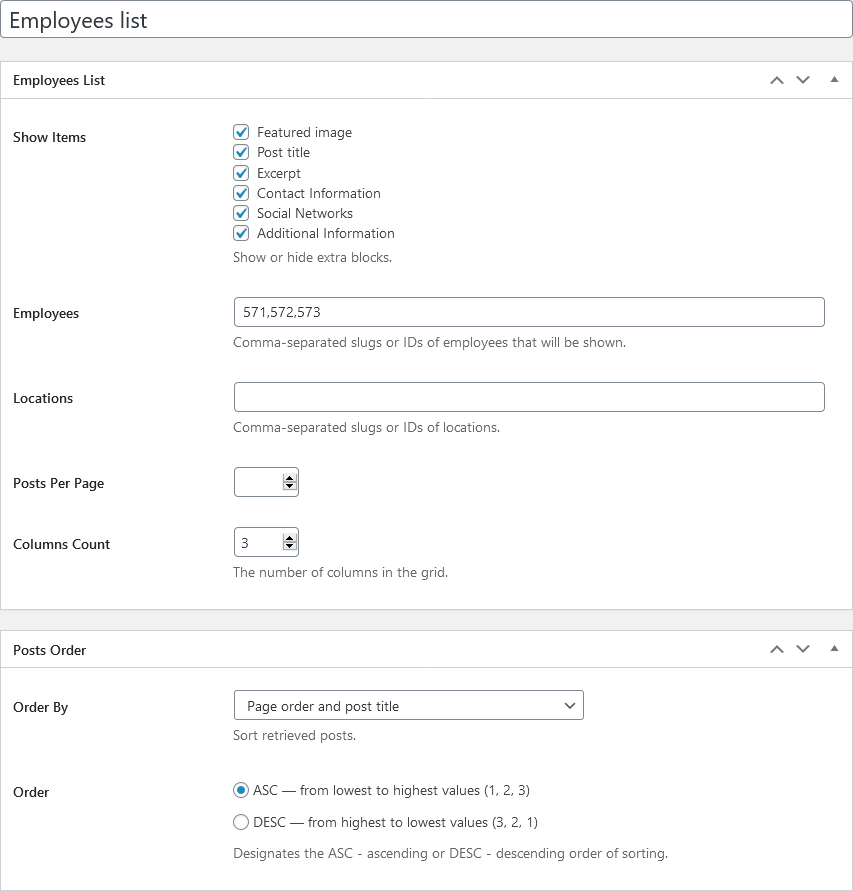853x891 pixels.
Task: Click the Posts Order panel heading
Action: 49,650
